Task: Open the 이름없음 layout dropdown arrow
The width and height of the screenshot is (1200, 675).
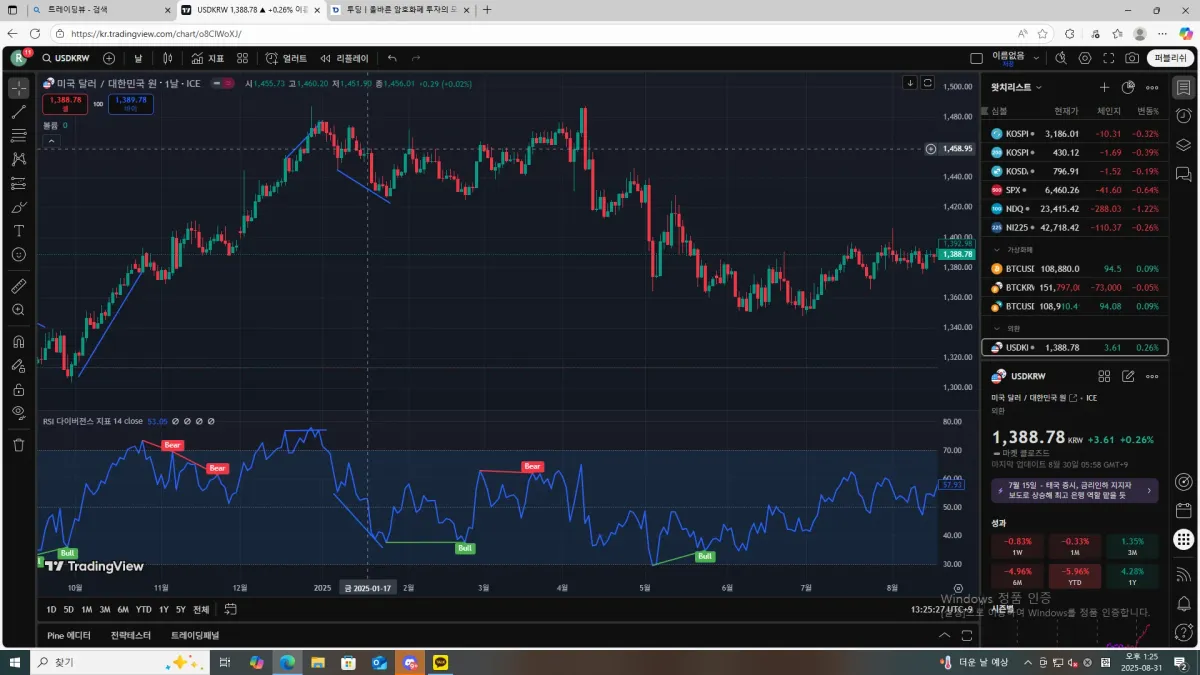Action: pyautogui.click(x=1036, y=59)
